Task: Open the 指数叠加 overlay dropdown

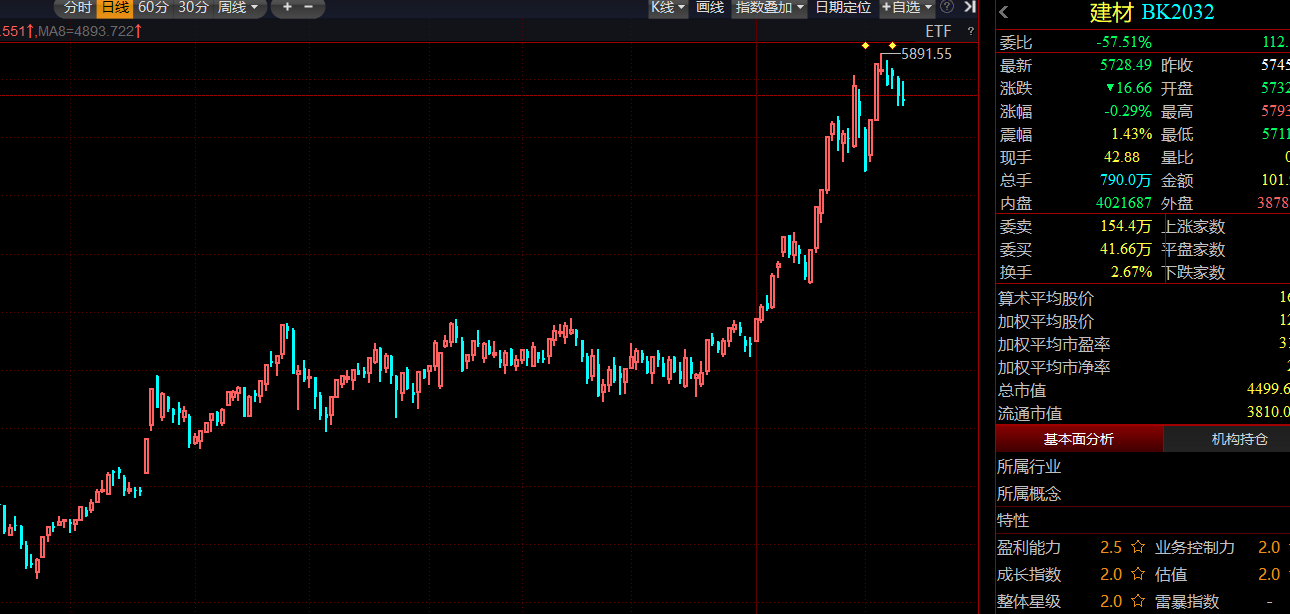Action: (770, 7)
